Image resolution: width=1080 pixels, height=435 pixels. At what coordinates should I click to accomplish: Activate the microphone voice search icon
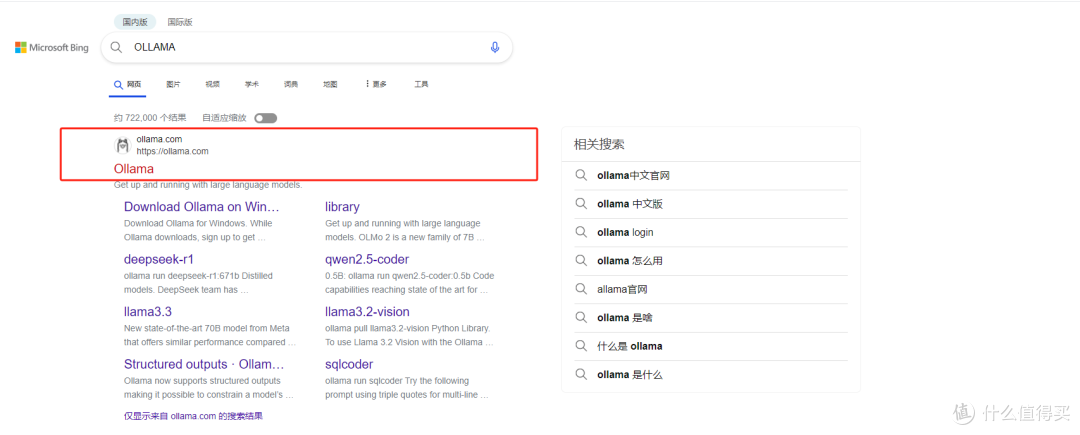coord(495,47)
